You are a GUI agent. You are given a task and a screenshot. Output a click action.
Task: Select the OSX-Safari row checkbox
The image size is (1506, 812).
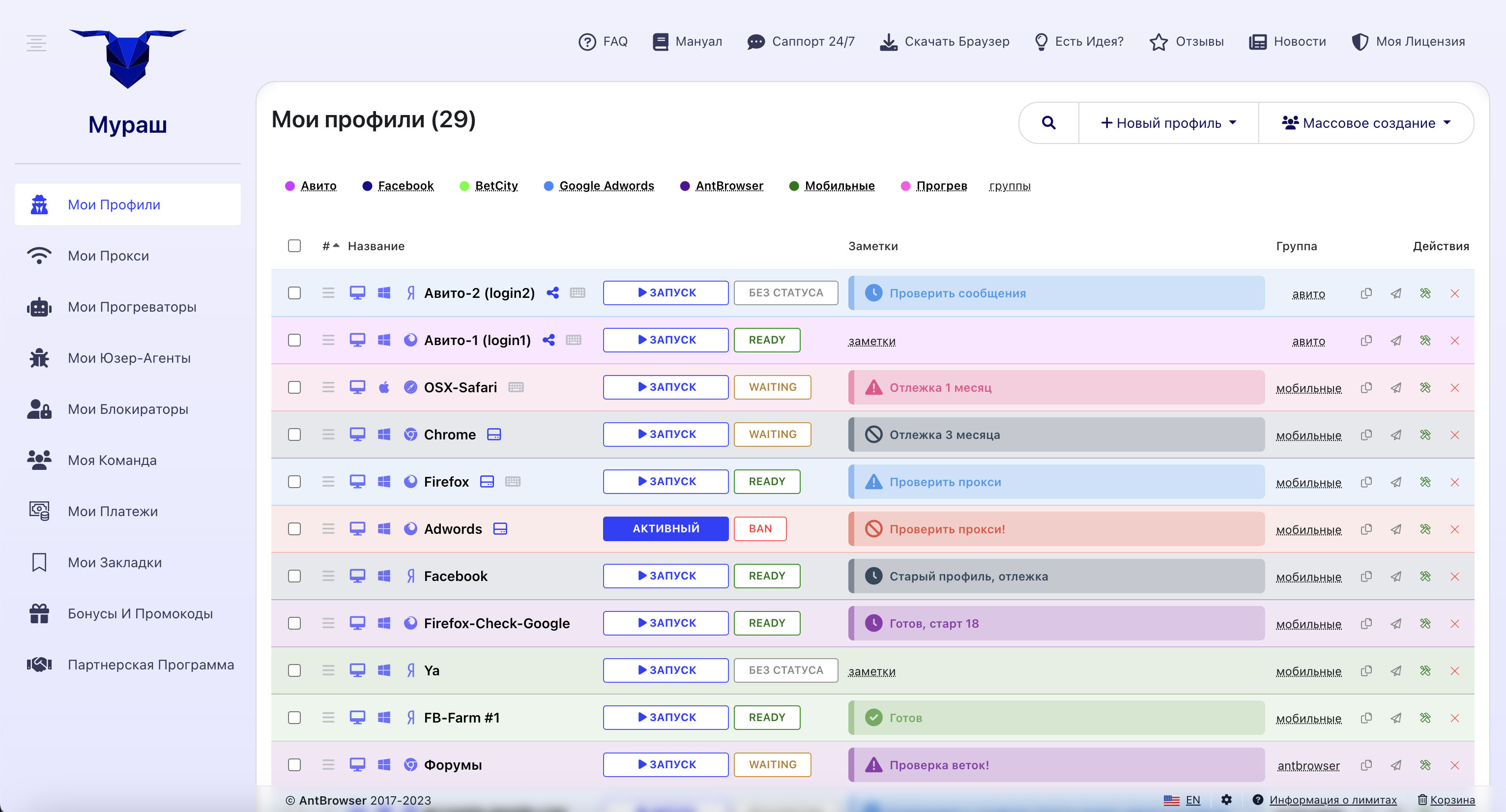pos(294,387)
